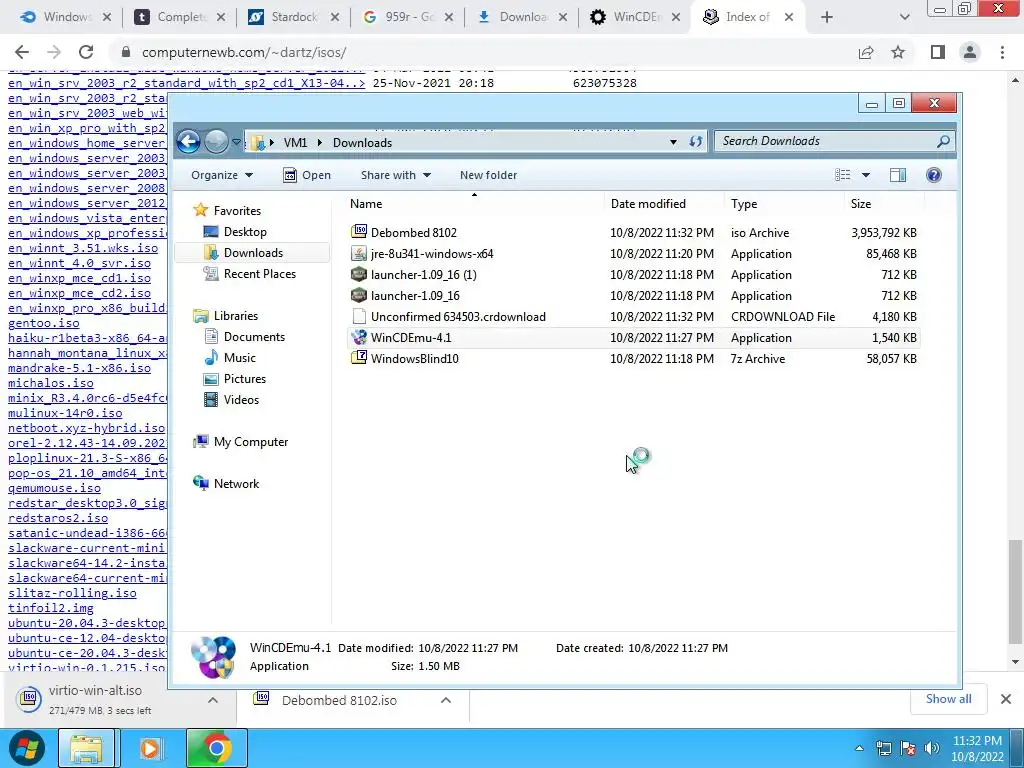Open the gentoo.iso link
This screenshot has width=1024, height=768.
[44, 323]
